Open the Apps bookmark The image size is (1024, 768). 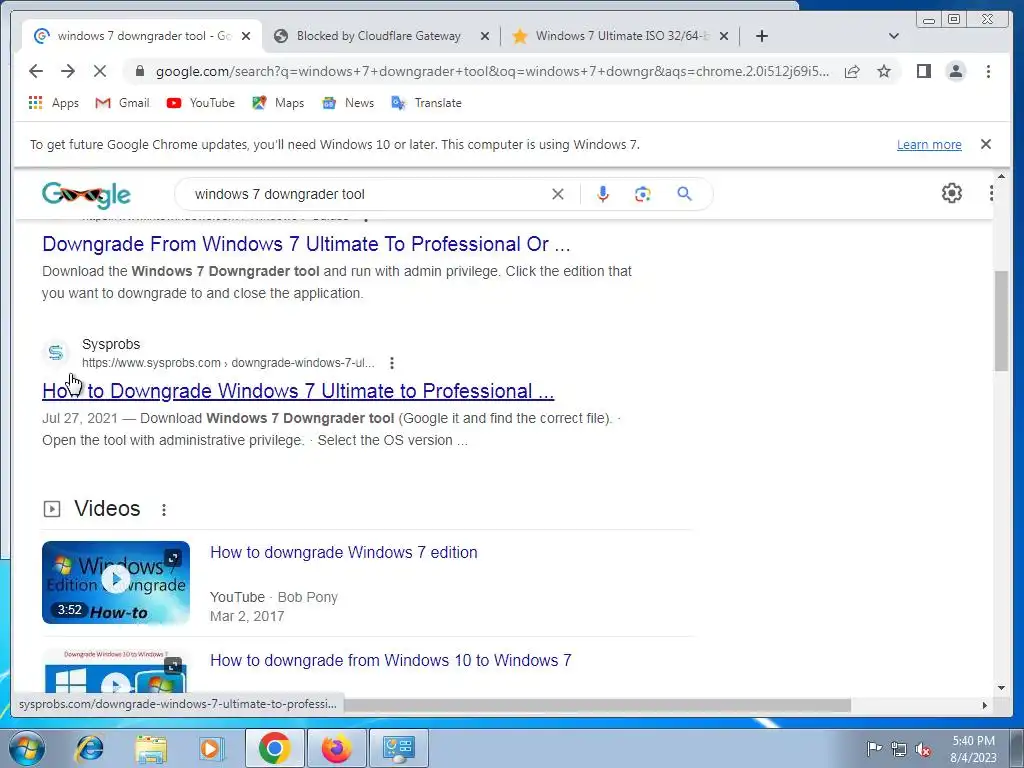tap(54, 103)
